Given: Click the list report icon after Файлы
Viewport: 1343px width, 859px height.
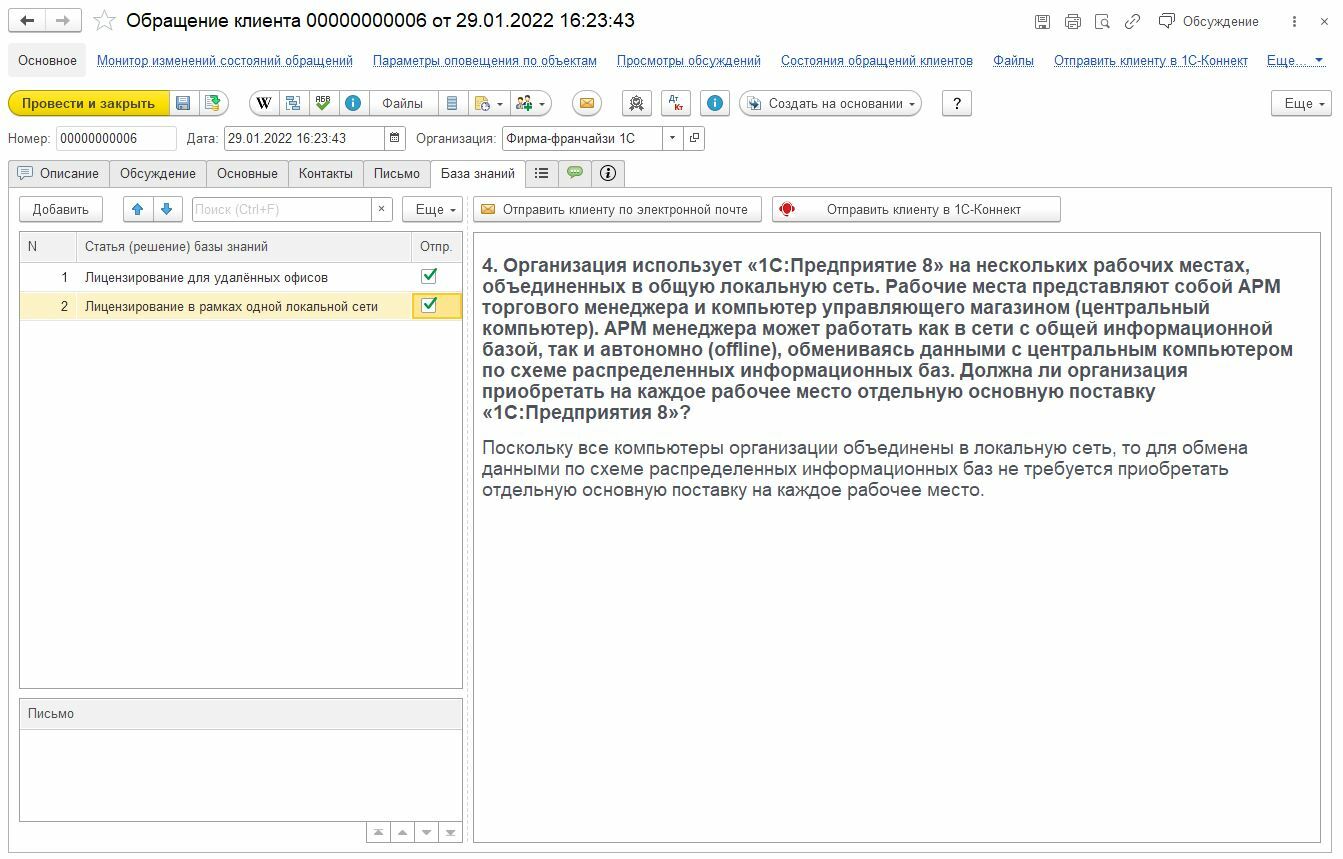Looking at the screenshot, I should 452,103.
